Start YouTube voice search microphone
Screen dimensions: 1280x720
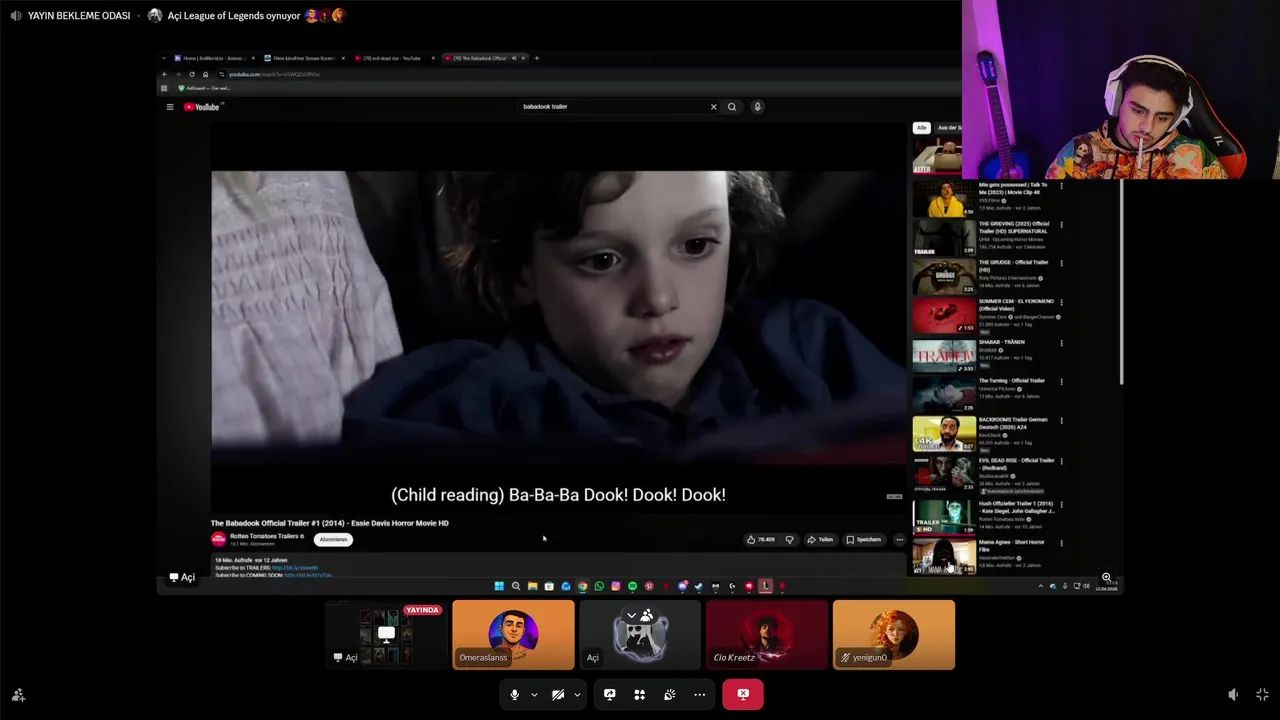pyautogui.click(x=757, y=106)
